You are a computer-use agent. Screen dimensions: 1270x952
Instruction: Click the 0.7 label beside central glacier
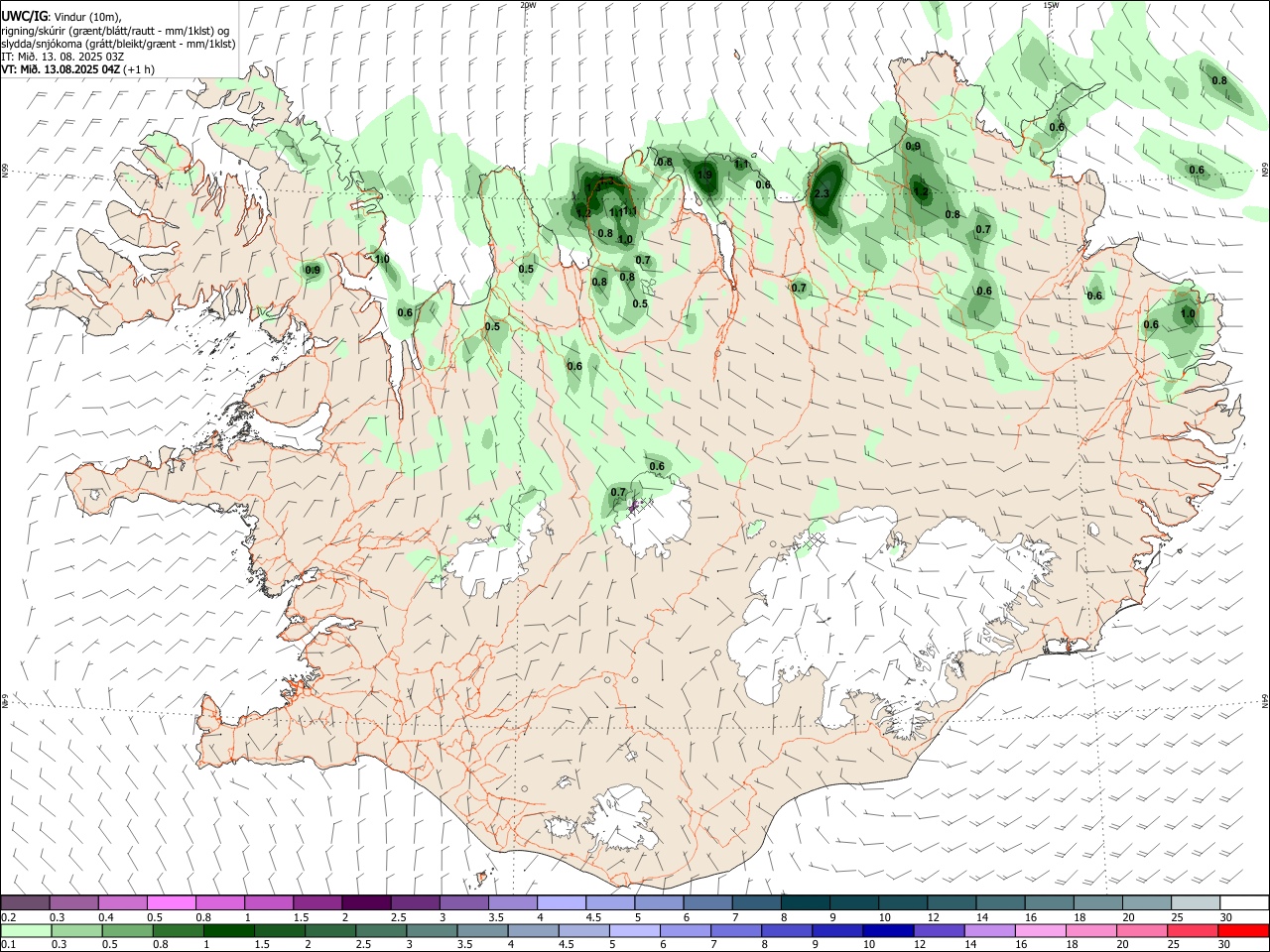[x=618, y=492]
